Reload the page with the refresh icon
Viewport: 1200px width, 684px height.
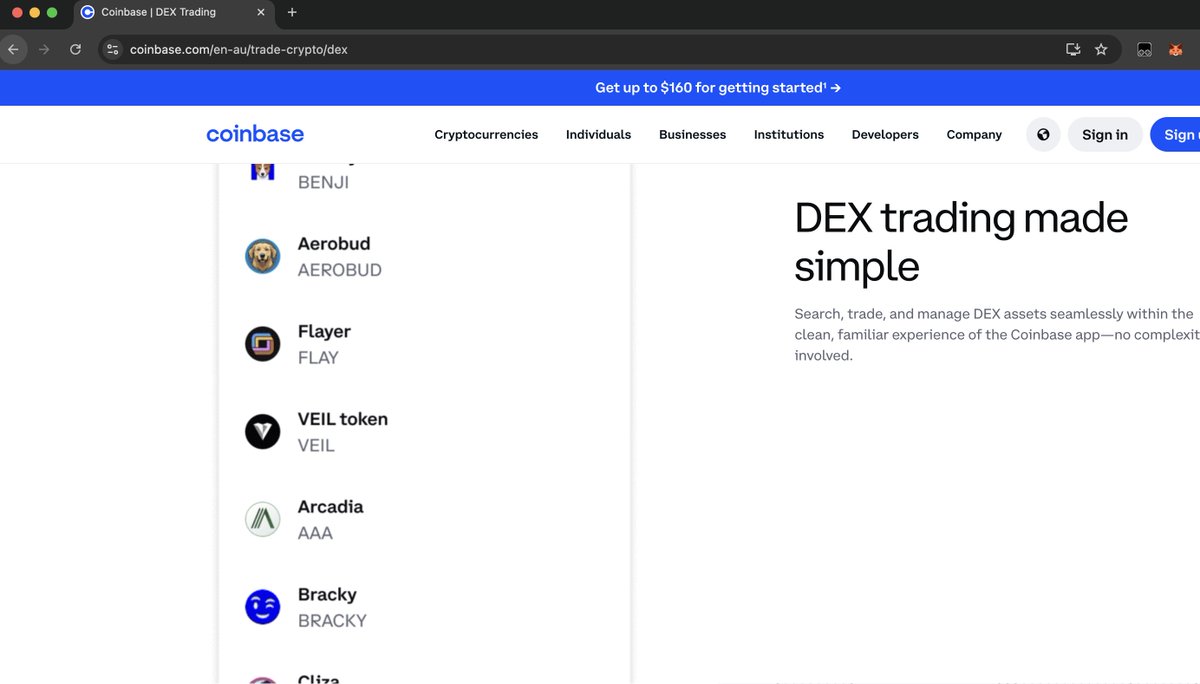pyautogui.click(x=75, y=49)
